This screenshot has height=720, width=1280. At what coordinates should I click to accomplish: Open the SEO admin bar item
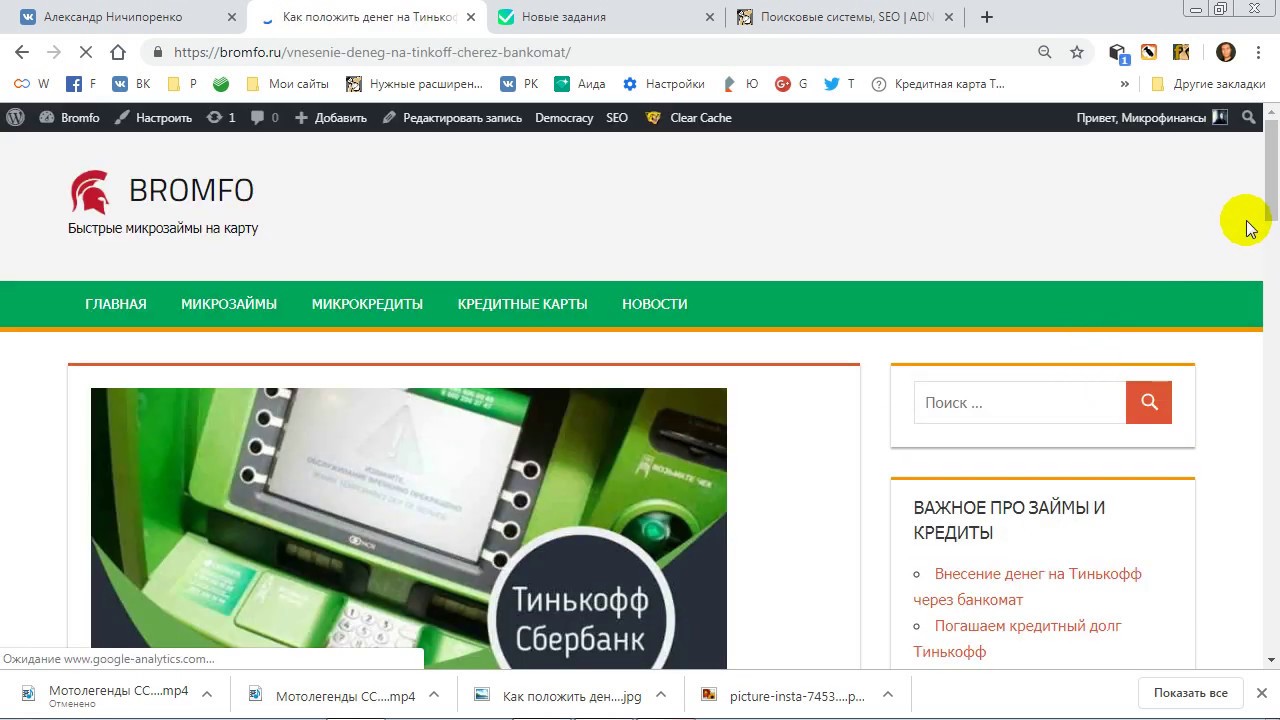coord(617,117)
